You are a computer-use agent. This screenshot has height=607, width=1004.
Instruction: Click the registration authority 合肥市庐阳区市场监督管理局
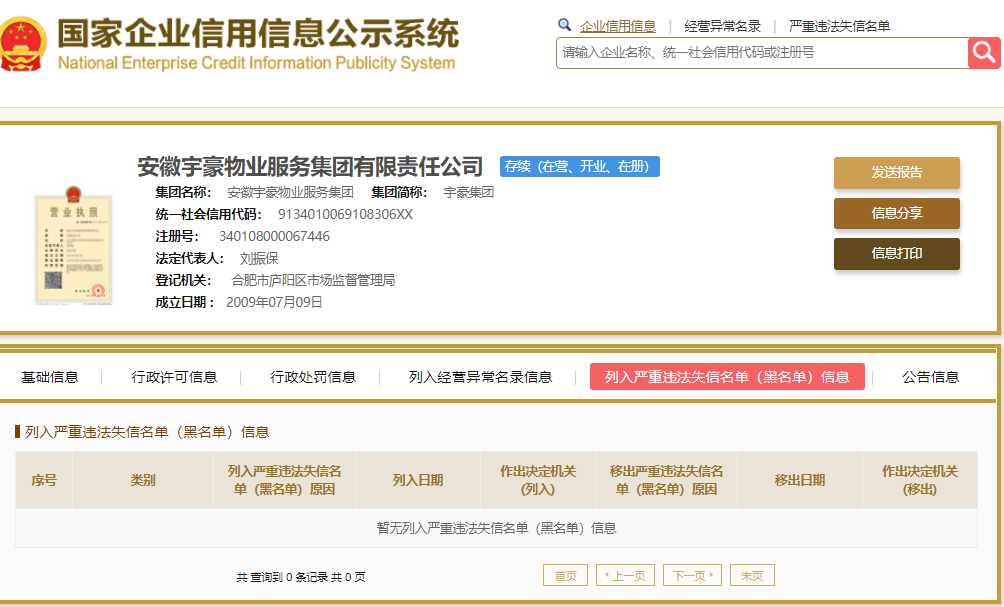(313, 280)
